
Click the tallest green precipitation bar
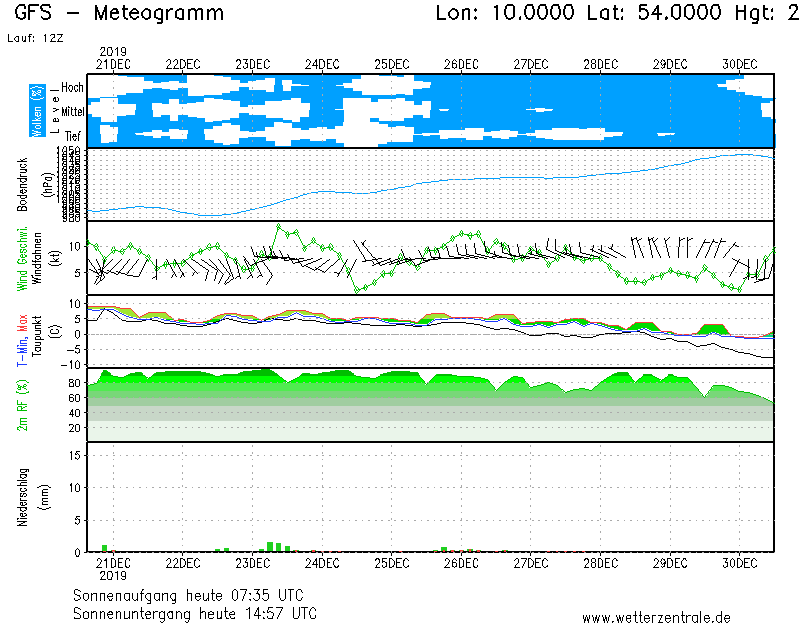pos(270,546)
